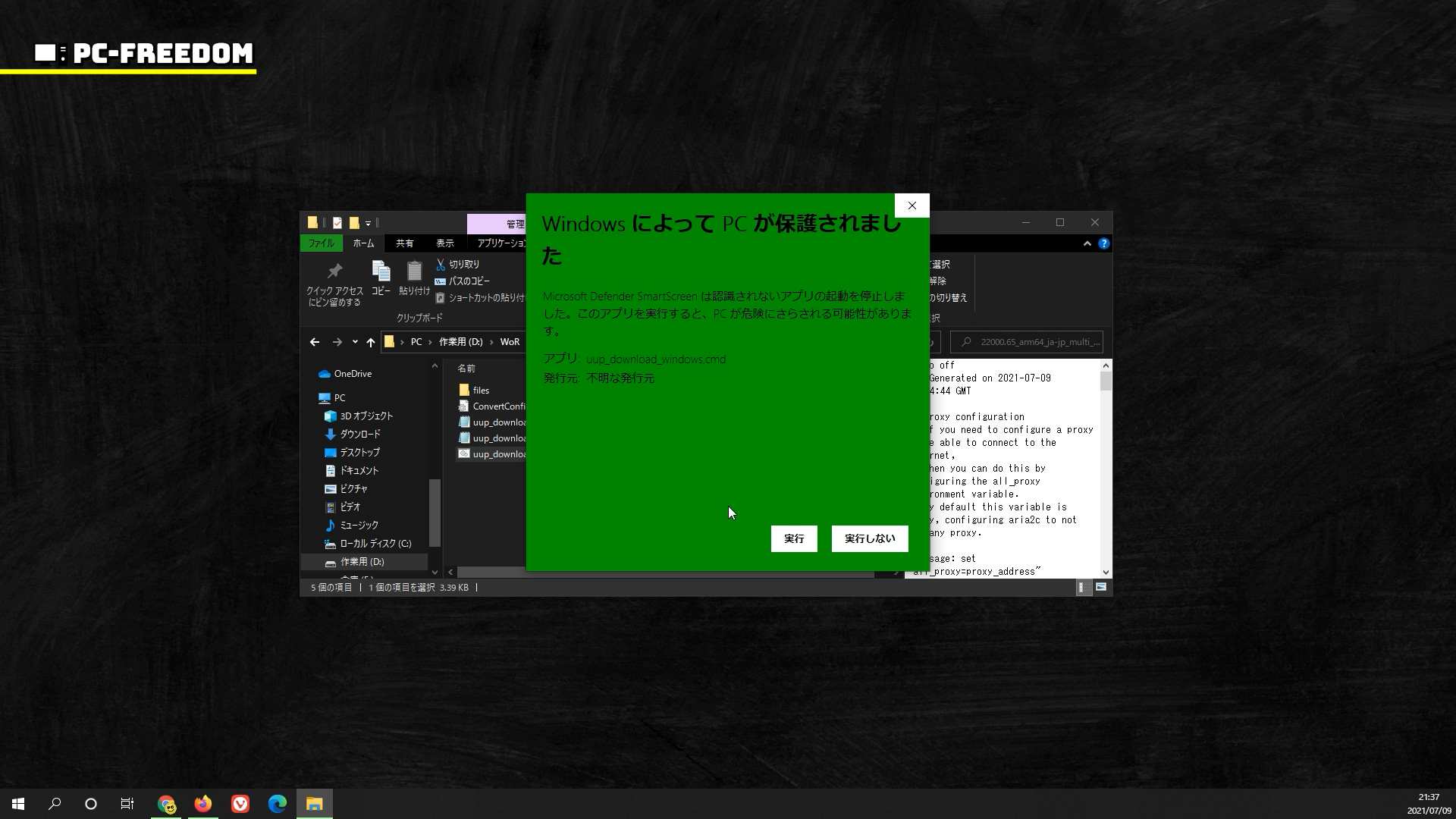Viewport: 1456px width, 819px height.
Task: Open Firefox from the taskbar
Action: click(x=202, y=804)
